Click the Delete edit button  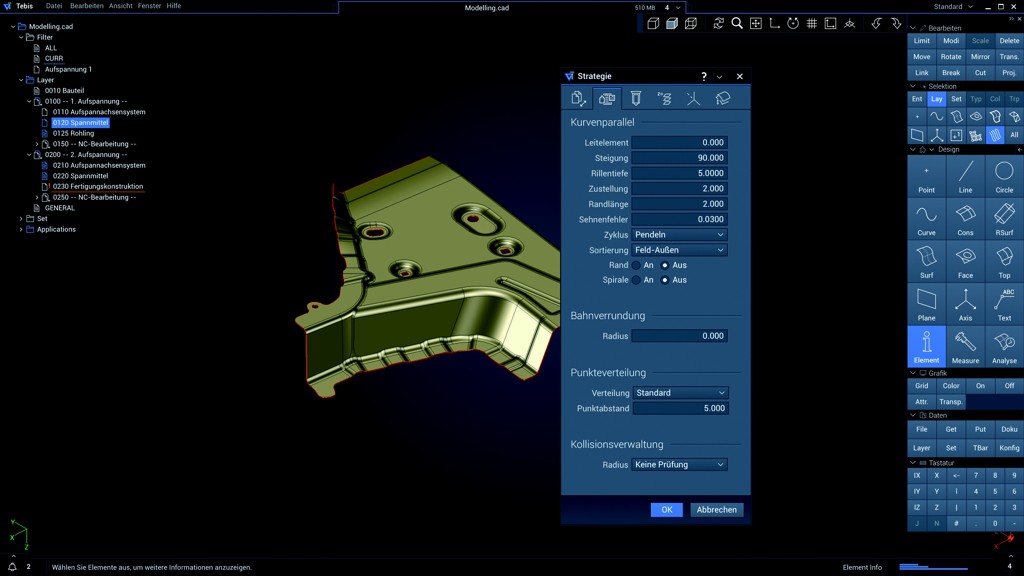coord(1009,40)
